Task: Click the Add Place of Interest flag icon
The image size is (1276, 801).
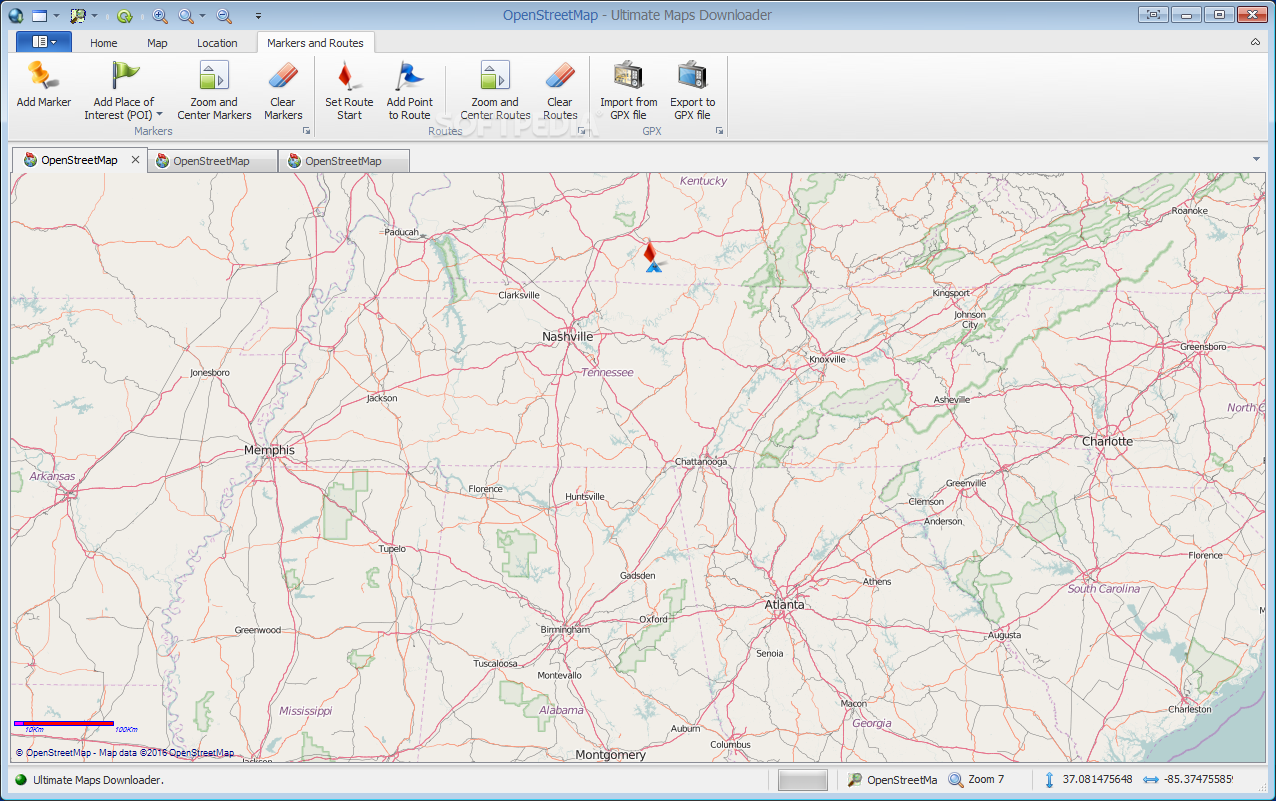Action: tap(125, 75)
